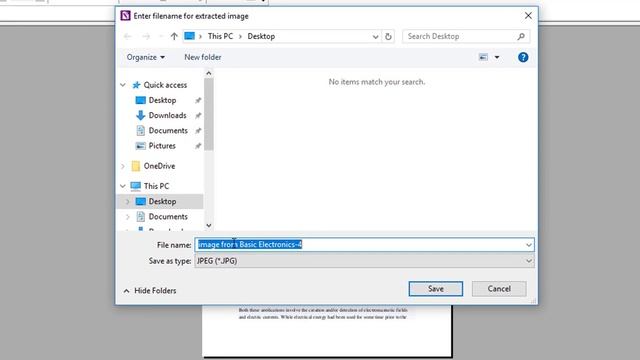640x360 pixels.
Task: Click the pin icon beside Pictures
Action: [198, 146]
